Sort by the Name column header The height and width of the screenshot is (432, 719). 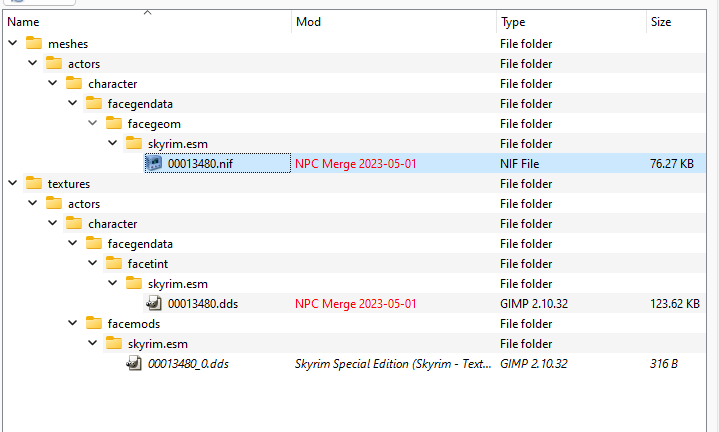[147, 22]
